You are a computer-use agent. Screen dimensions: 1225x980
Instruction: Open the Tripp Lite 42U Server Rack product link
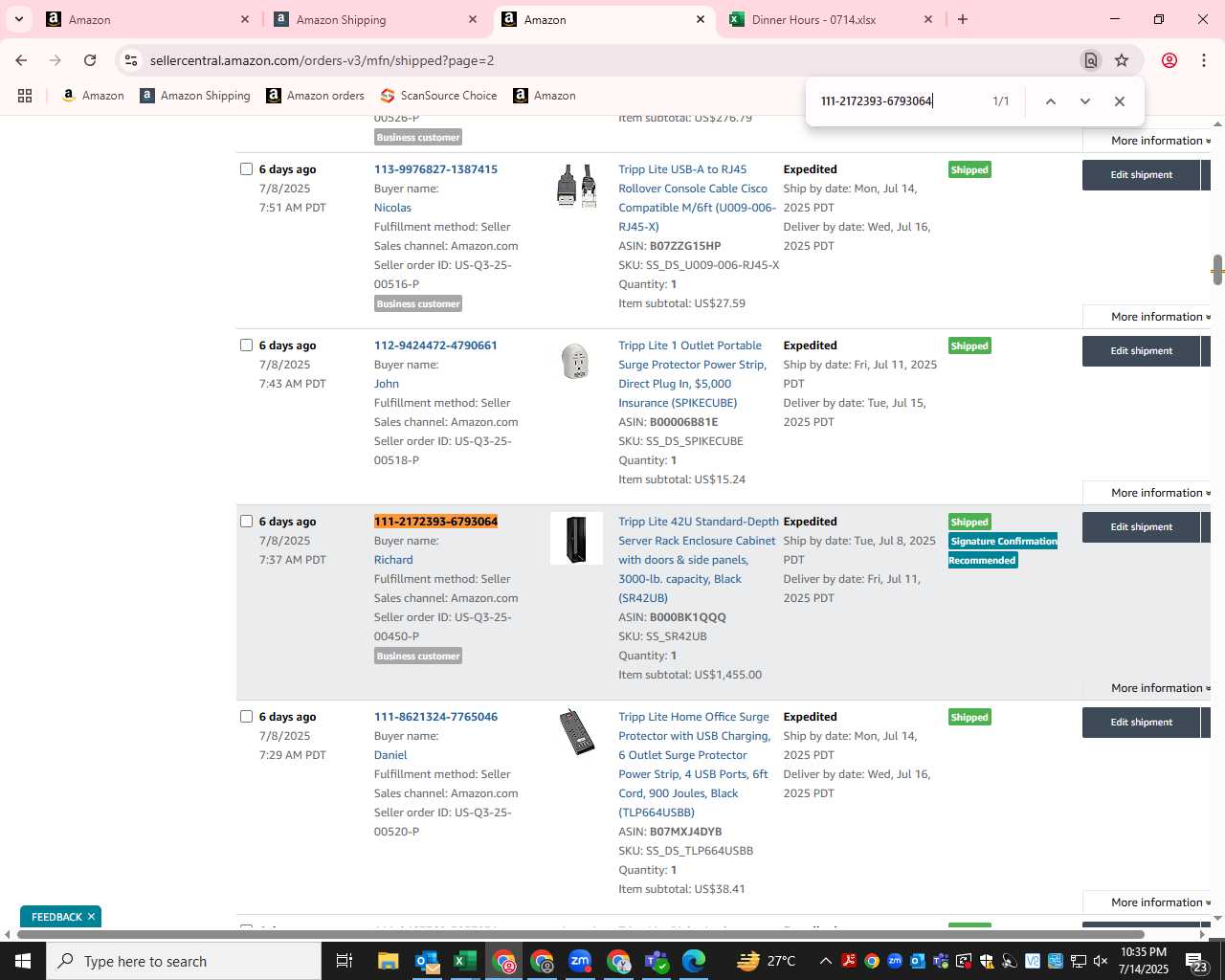point(698,560)
